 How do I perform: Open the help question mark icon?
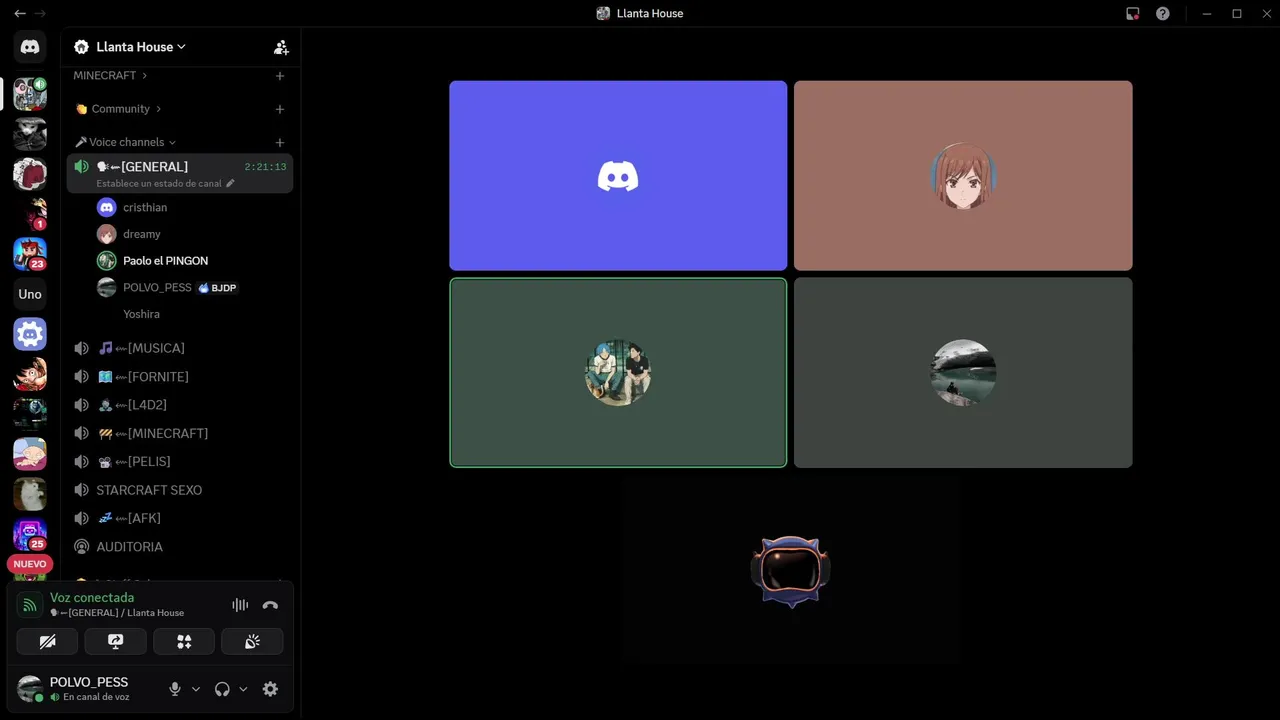click(1162, 13)
